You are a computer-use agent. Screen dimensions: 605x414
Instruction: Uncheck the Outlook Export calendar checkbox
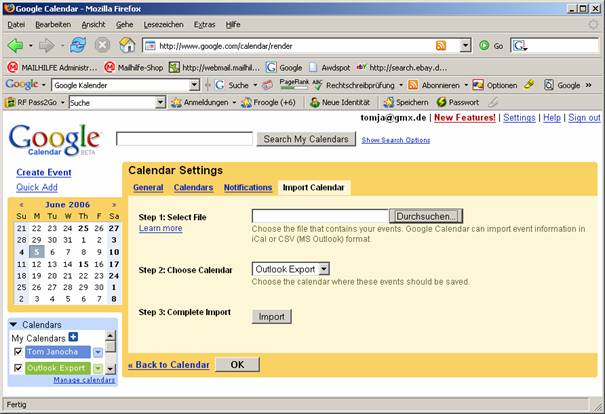(x=18, y=368)
